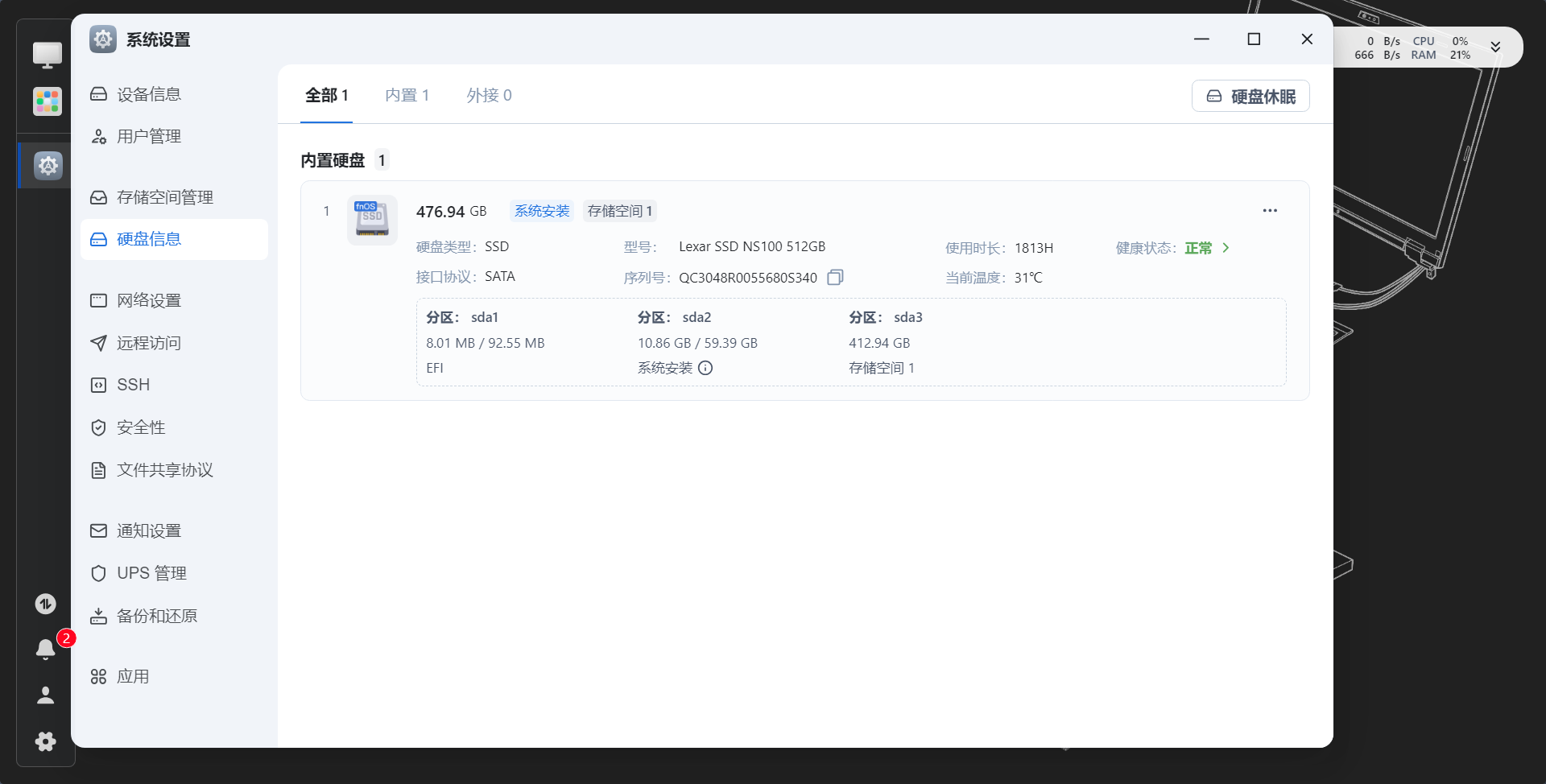
Task: Open 存储空间管理 in the sidebar
Action: [x=164, y=197]
